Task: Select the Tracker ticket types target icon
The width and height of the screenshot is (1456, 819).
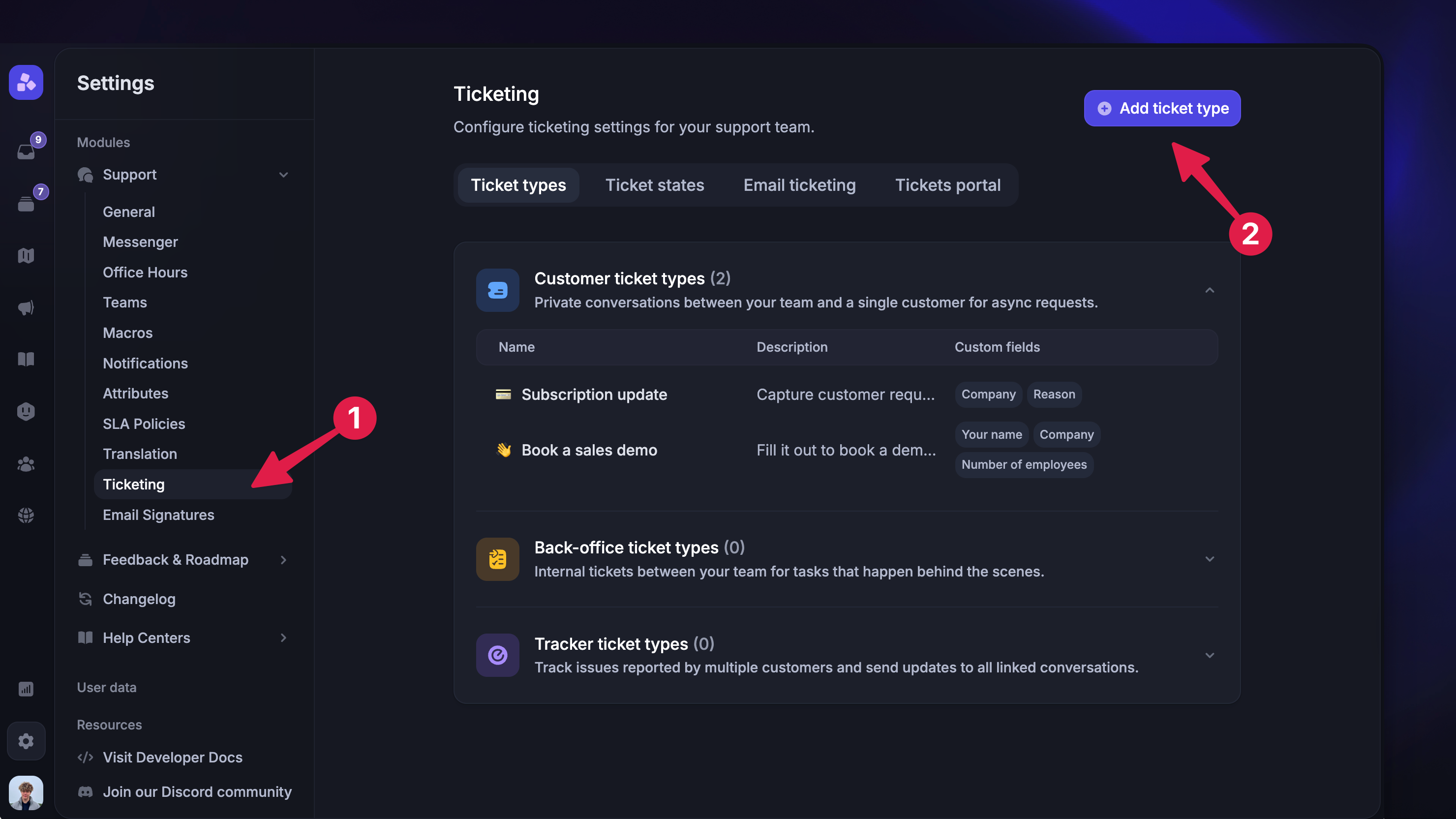Action: pos(497,655)
